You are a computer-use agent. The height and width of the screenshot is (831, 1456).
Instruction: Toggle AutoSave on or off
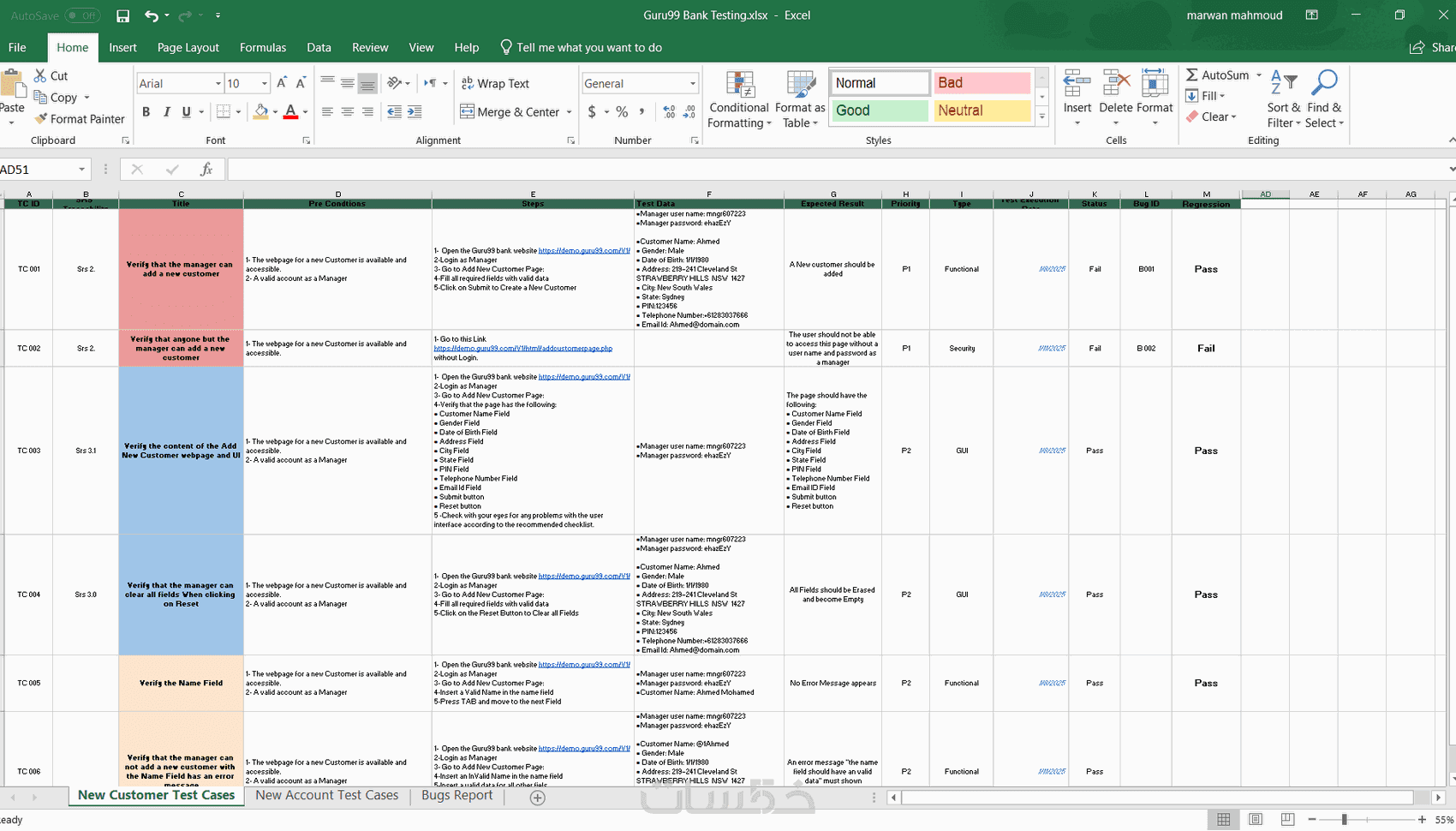coord(82,15)
